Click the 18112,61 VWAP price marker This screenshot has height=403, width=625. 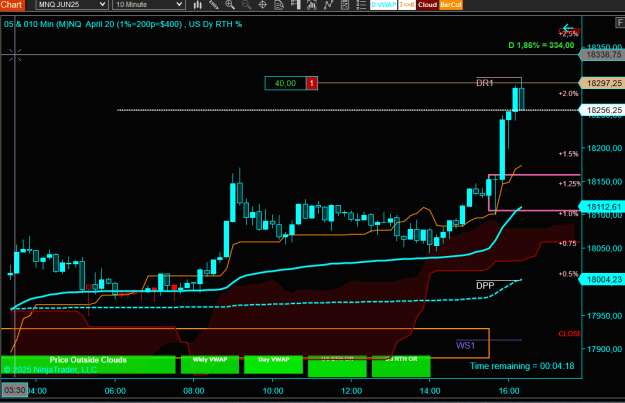(603, 207)
